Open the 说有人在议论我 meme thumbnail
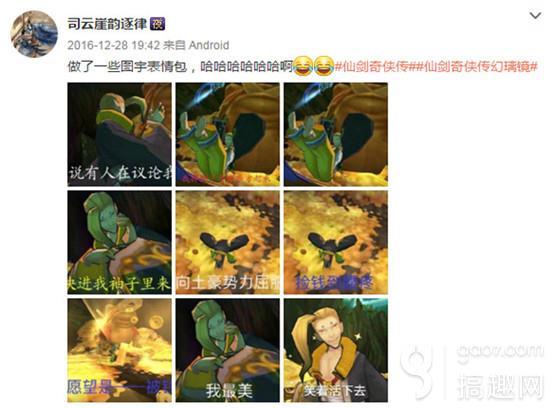The image size is (550, 408). coord(120,134)
